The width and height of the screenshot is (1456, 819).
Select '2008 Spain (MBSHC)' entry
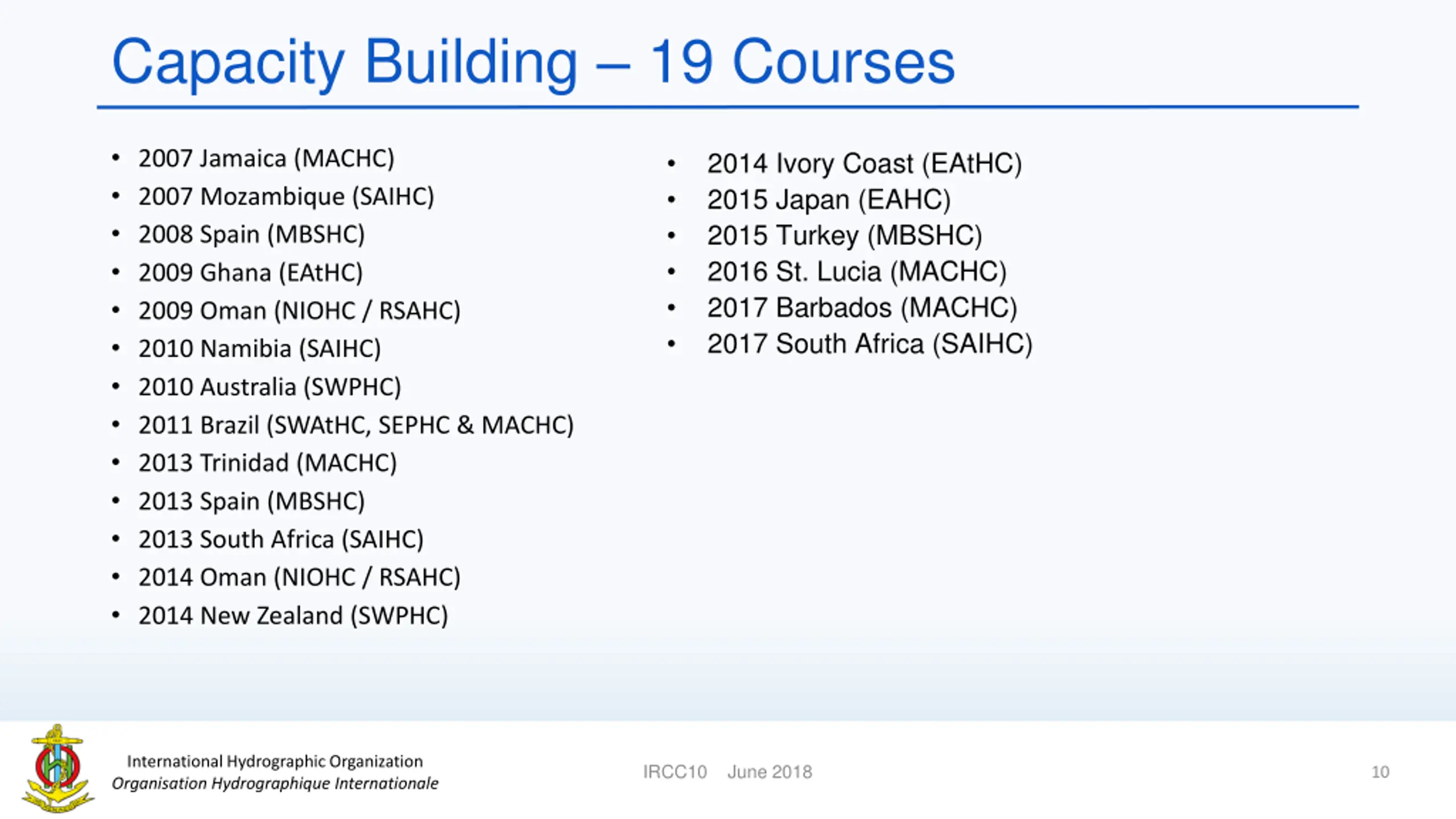tap(251, 235)
